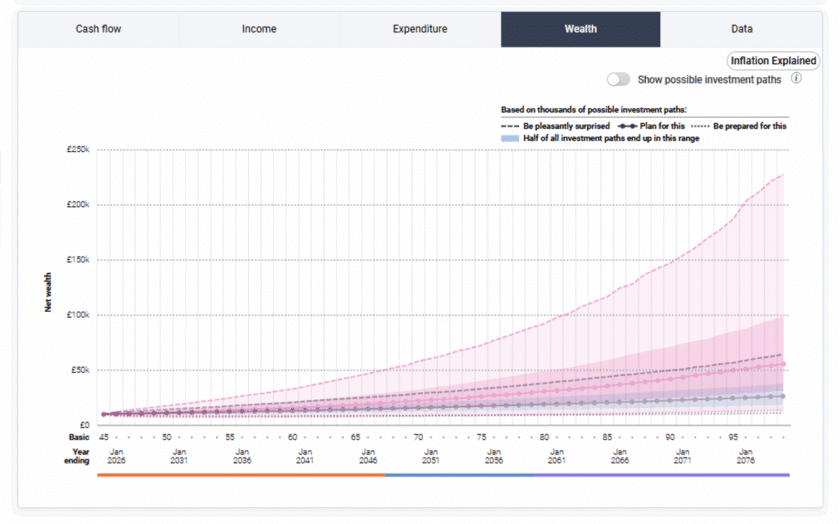840x524 pixels.
Task: Click the £150k y-axis label
Action: pyautogui.click(x=78, y=260)
